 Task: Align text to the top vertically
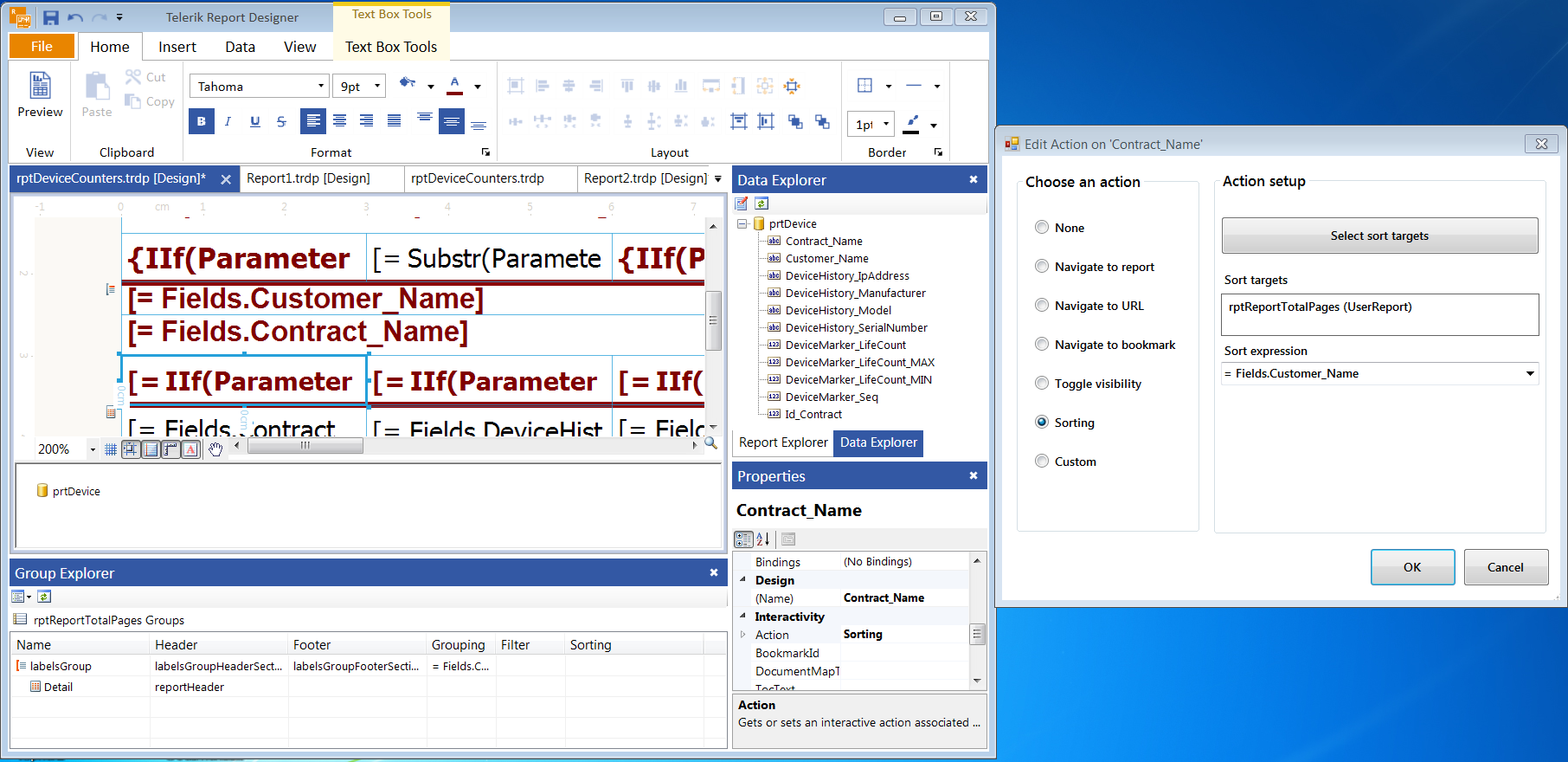tap(424, 118)
